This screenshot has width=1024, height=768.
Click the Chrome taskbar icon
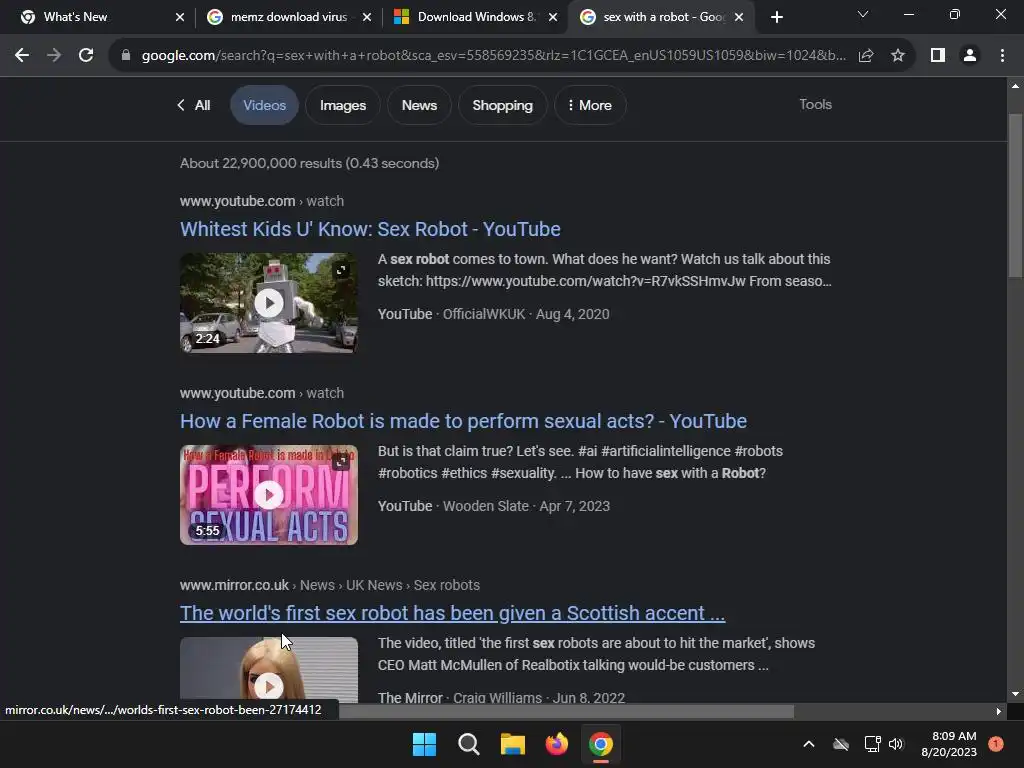pos(601,744)
